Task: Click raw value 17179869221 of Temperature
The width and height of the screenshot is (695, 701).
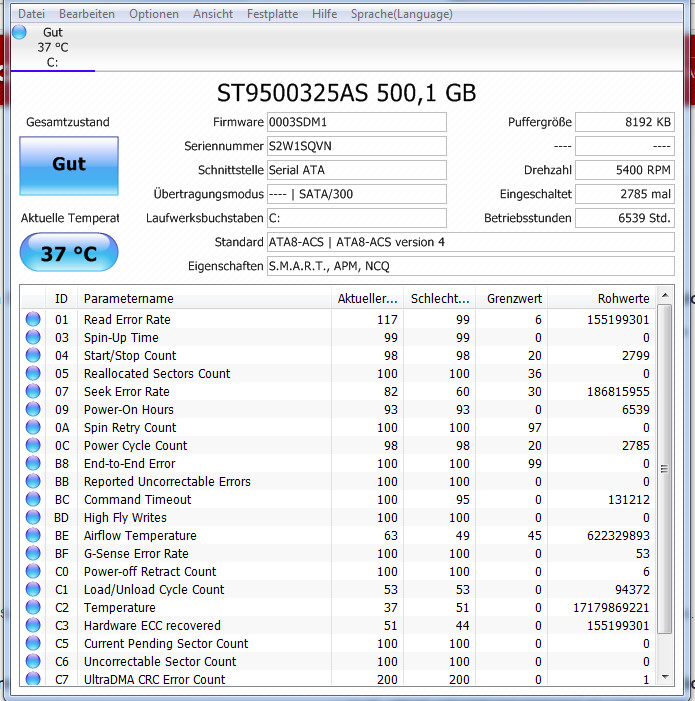Action: [x=611, y=608]
